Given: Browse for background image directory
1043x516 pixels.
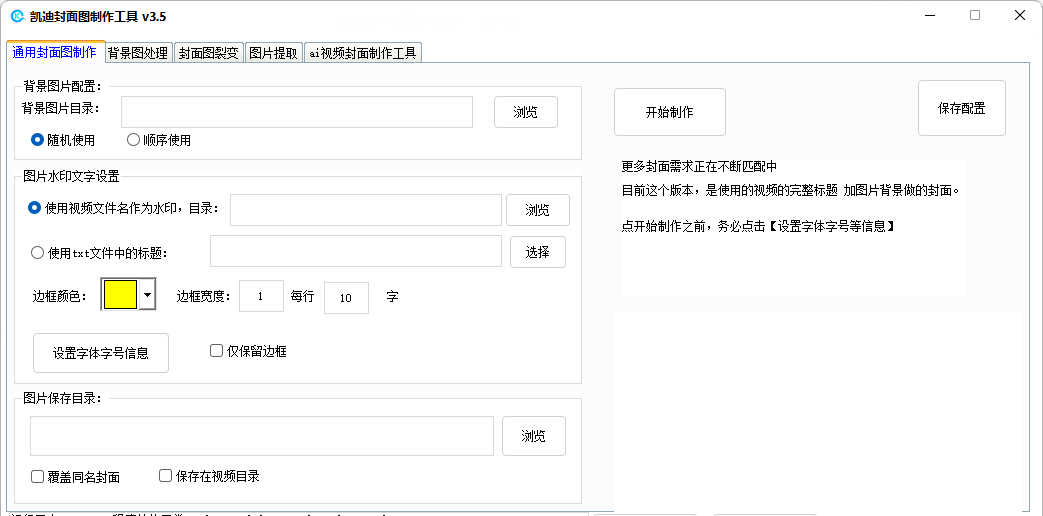Looking at the screenshot, I should click(525, 112).
